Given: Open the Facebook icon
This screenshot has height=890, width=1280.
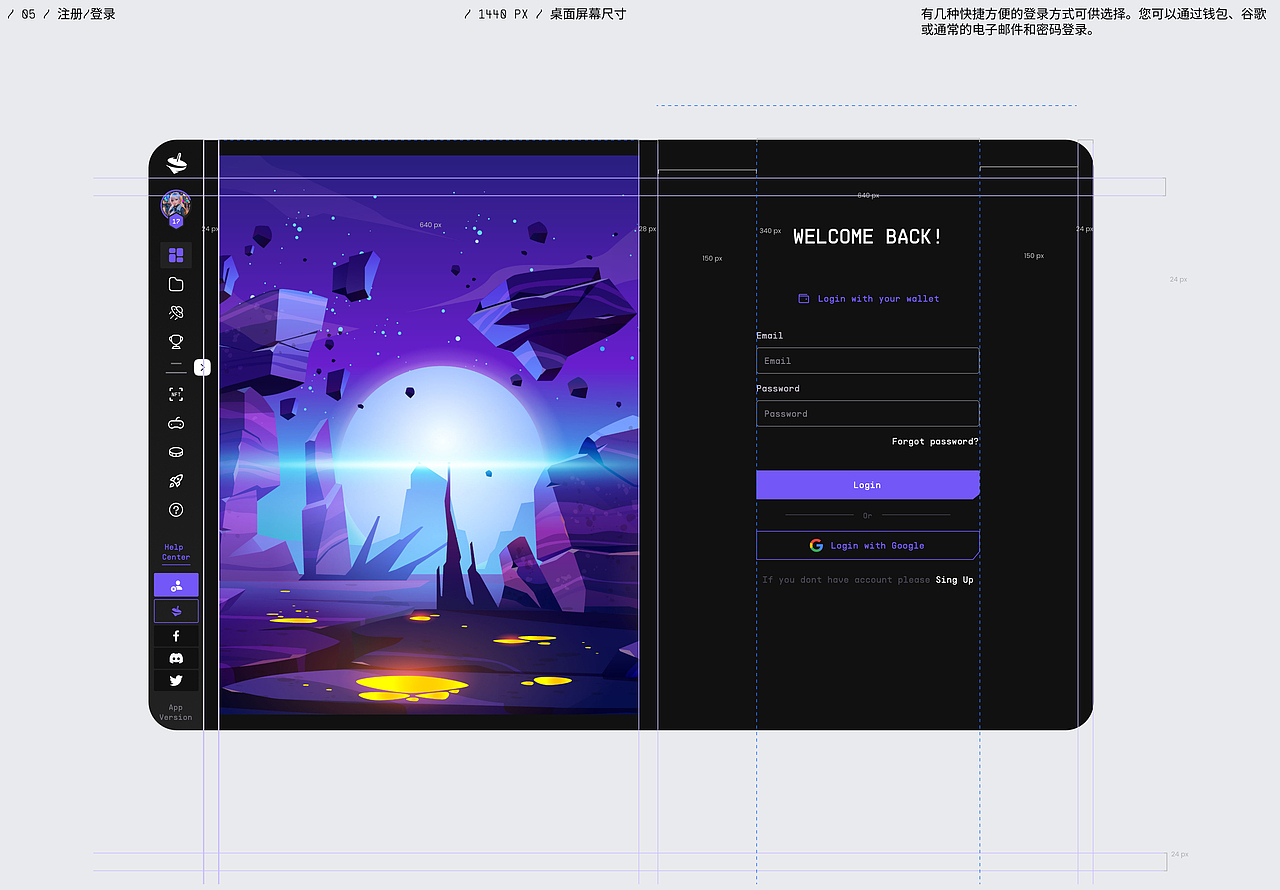Looking at the screenshot, I should point(176,636).
